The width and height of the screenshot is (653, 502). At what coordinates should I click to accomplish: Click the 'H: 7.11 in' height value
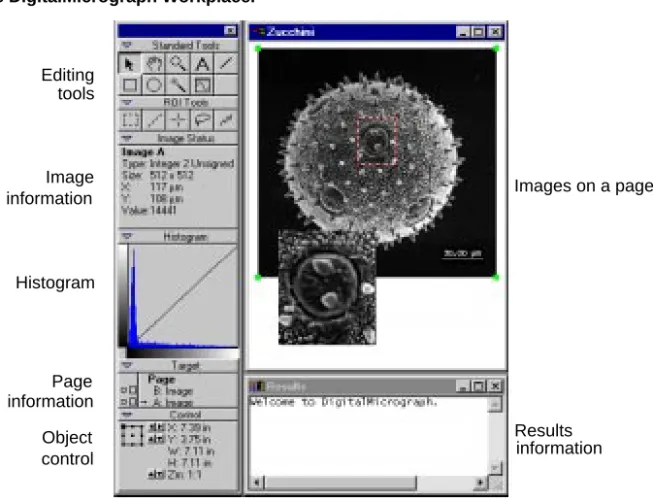click(x=190, y=462)
